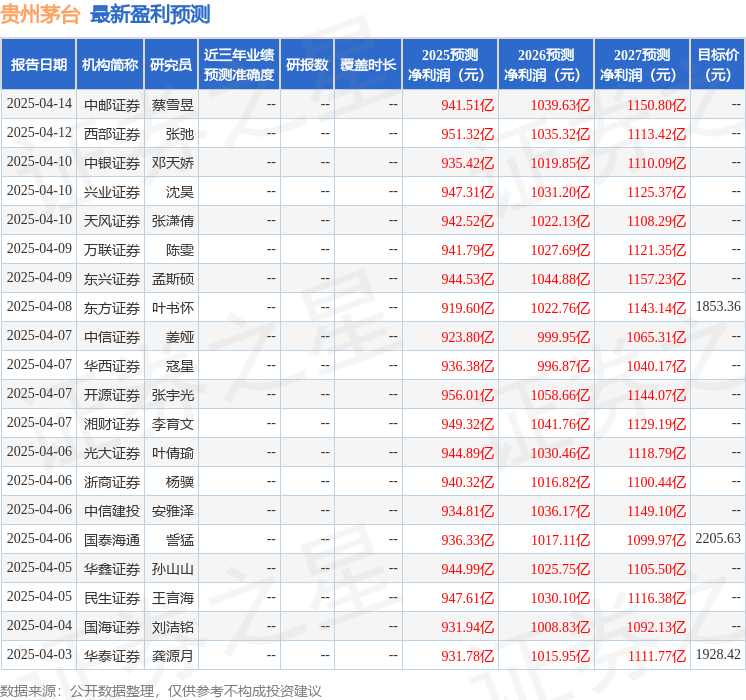
Task: Click target price 1853.36
Action: coord(718,306)
